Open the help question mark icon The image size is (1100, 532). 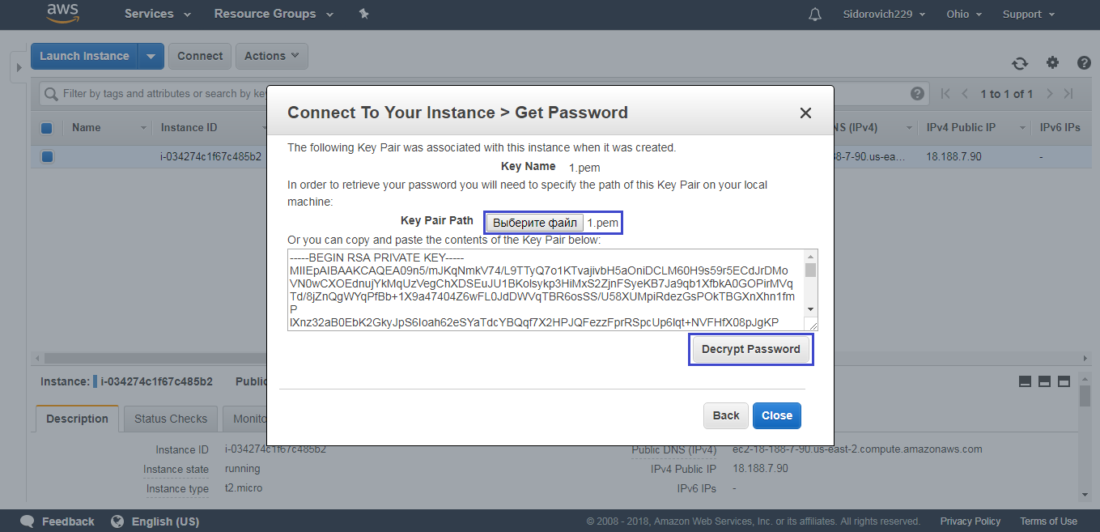[x=1084, y=62]
